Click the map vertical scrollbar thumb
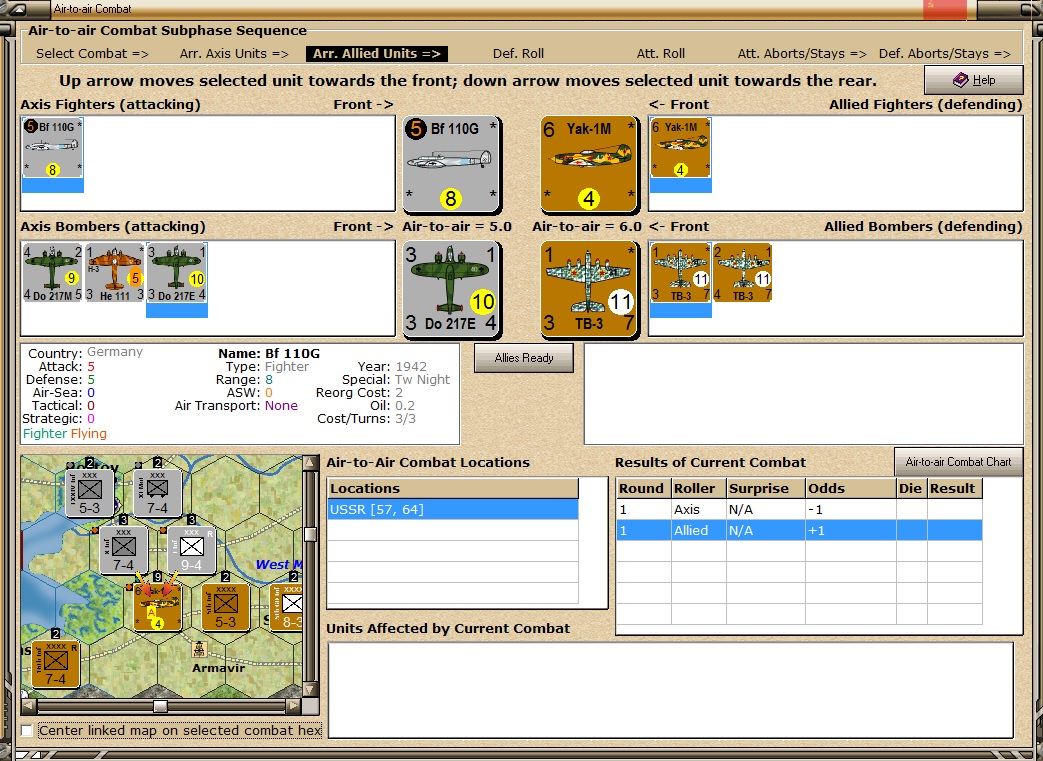1043x761 pixels. coord(311,534)
